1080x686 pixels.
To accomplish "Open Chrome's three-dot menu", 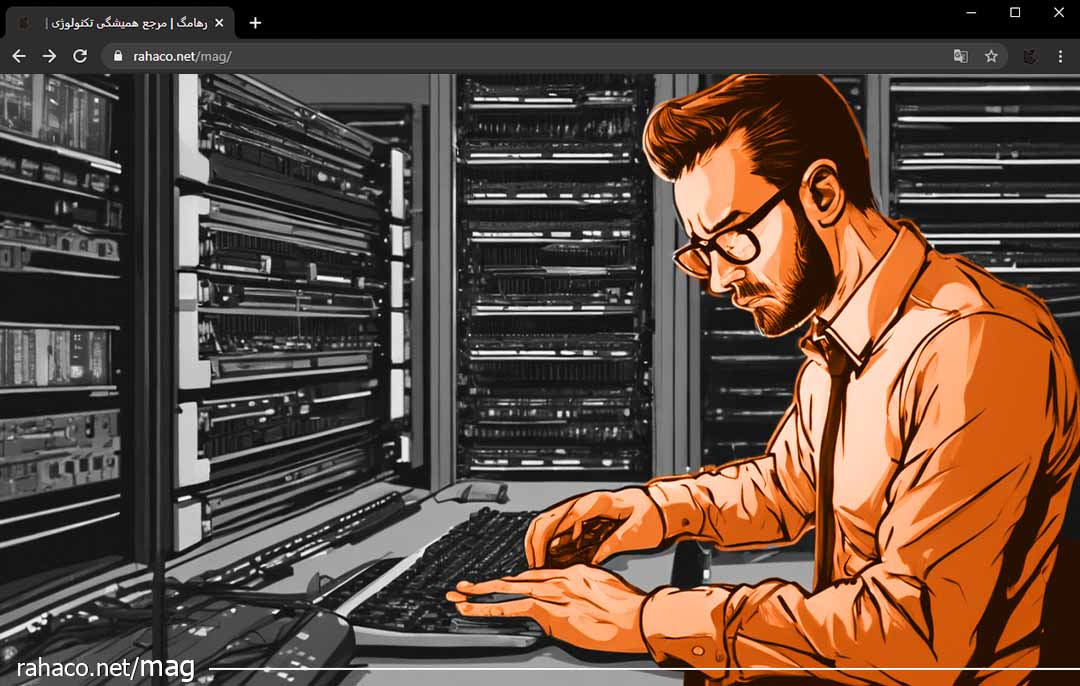I will click(1061, 56).
